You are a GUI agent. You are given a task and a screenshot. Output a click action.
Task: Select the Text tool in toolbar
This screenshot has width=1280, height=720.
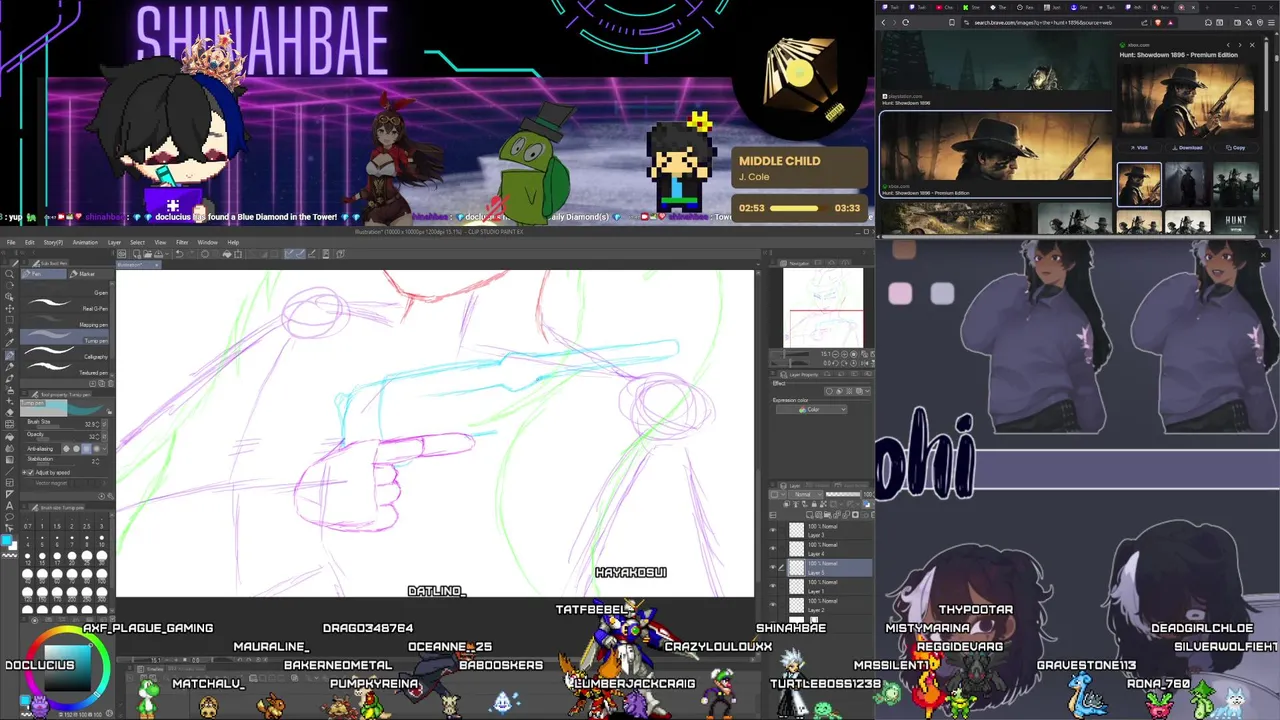(x=9, y=505)
